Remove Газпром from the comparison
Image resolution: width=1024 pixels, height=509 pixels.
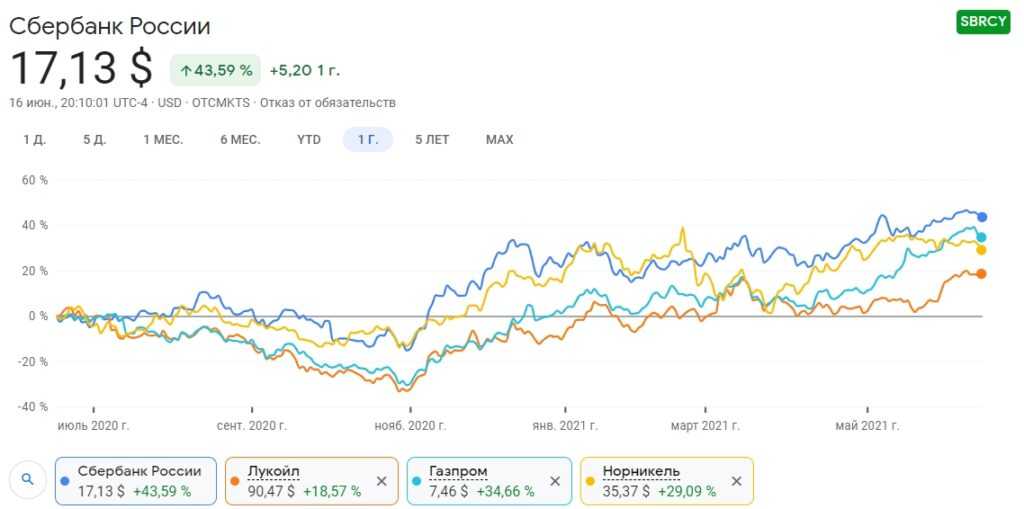(x=555, y=481)
